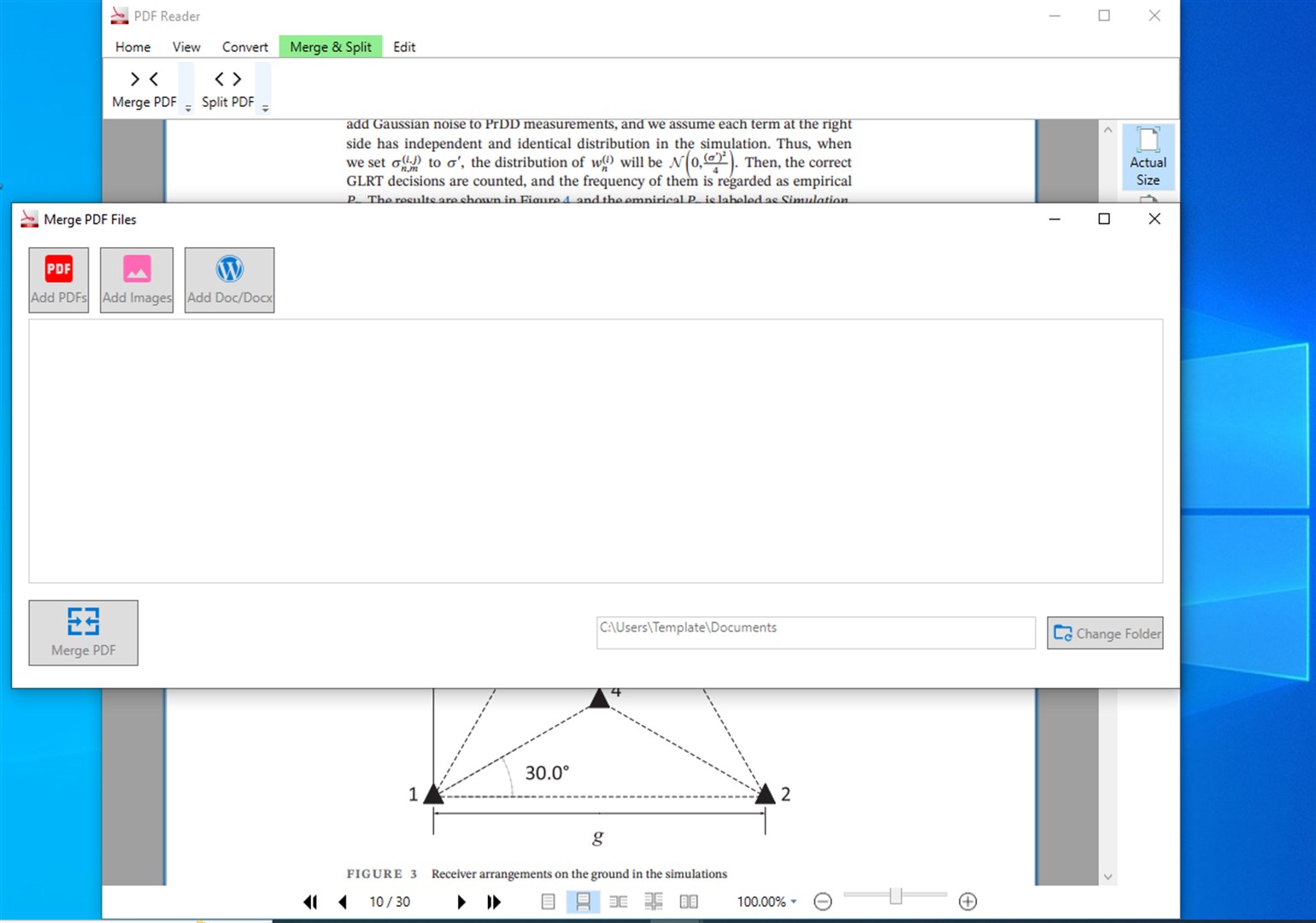
Task: Expand Split PDF dropdown arrow
Action: (265, 108)
